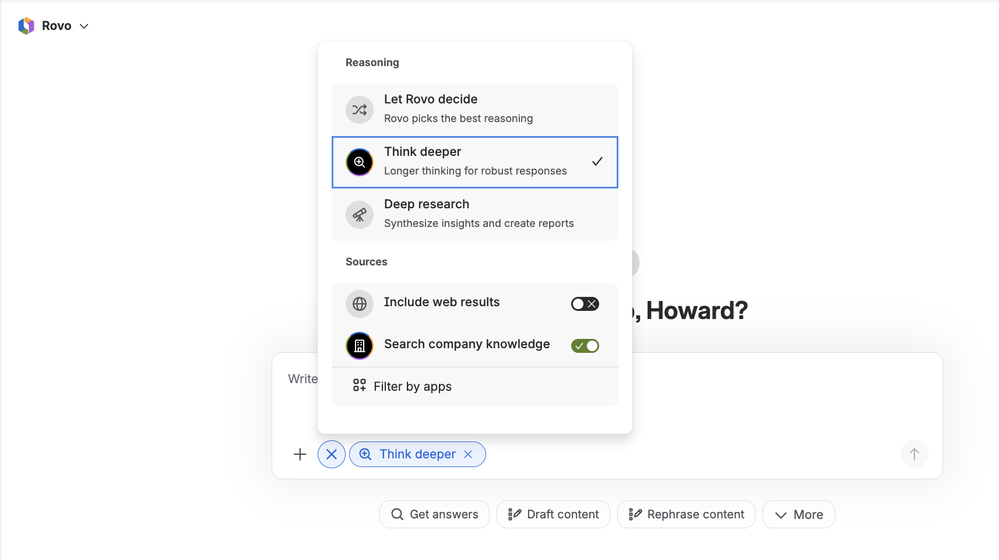The image size is (999, 560).
Task: Close the reasoning menu with round X button
Action: [x=331, y=454]
